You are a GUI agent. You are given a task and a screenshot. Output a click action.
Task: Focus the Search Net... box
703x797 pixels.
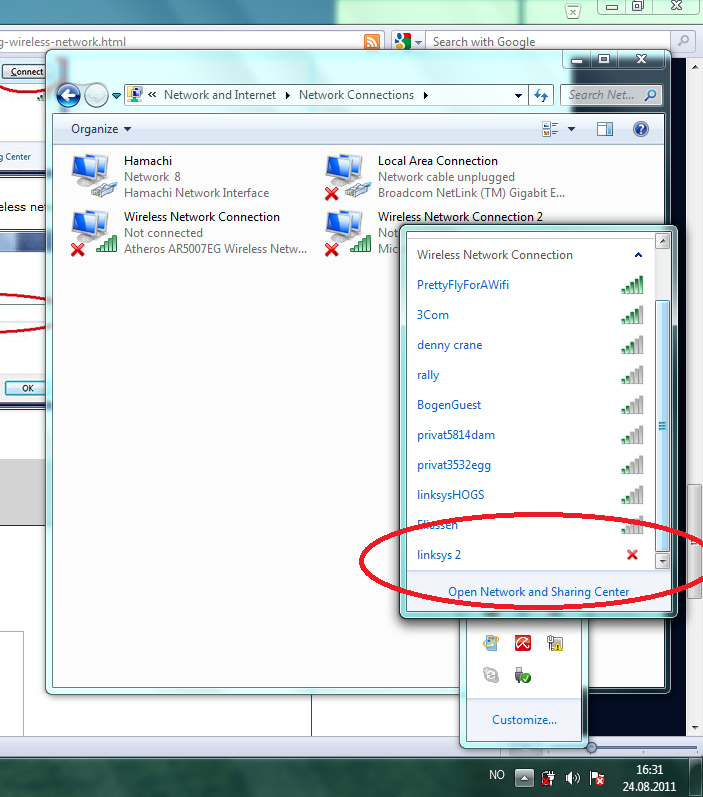611,95
